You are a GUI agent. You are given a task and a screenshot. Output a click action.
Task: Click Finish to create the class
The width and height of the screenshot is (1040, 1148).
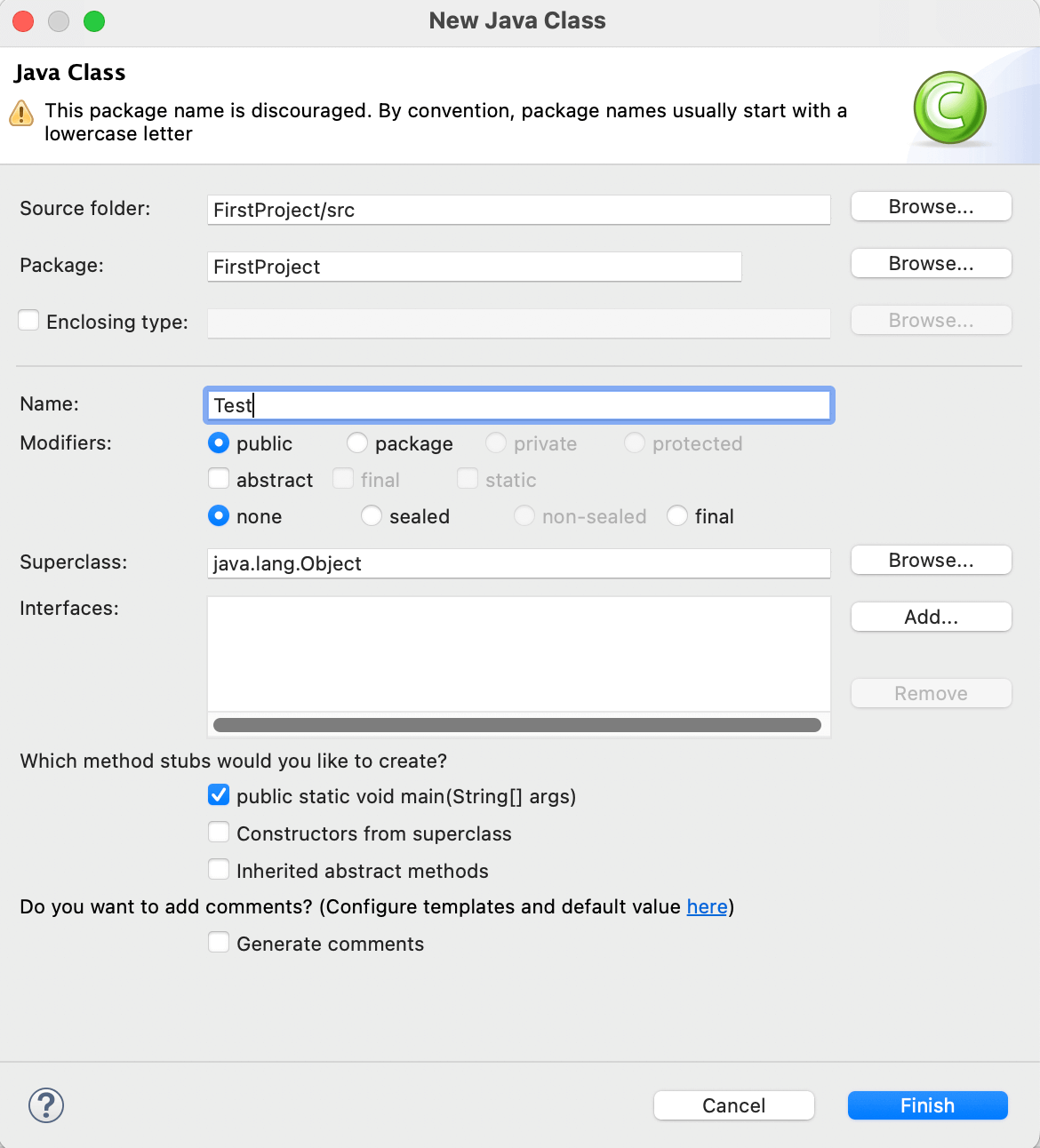coord(927,1105)
